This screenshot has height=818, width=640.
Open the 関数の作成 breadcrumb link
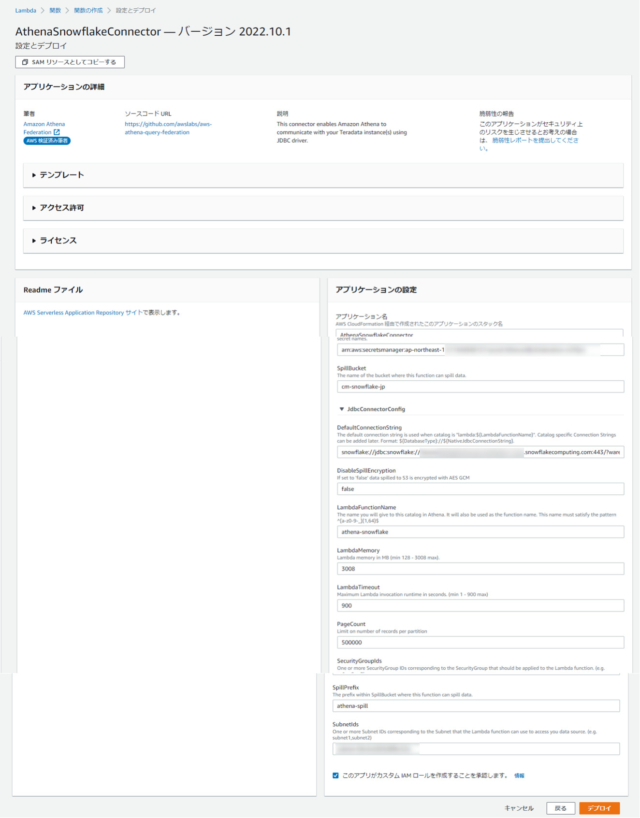(88, 10)
